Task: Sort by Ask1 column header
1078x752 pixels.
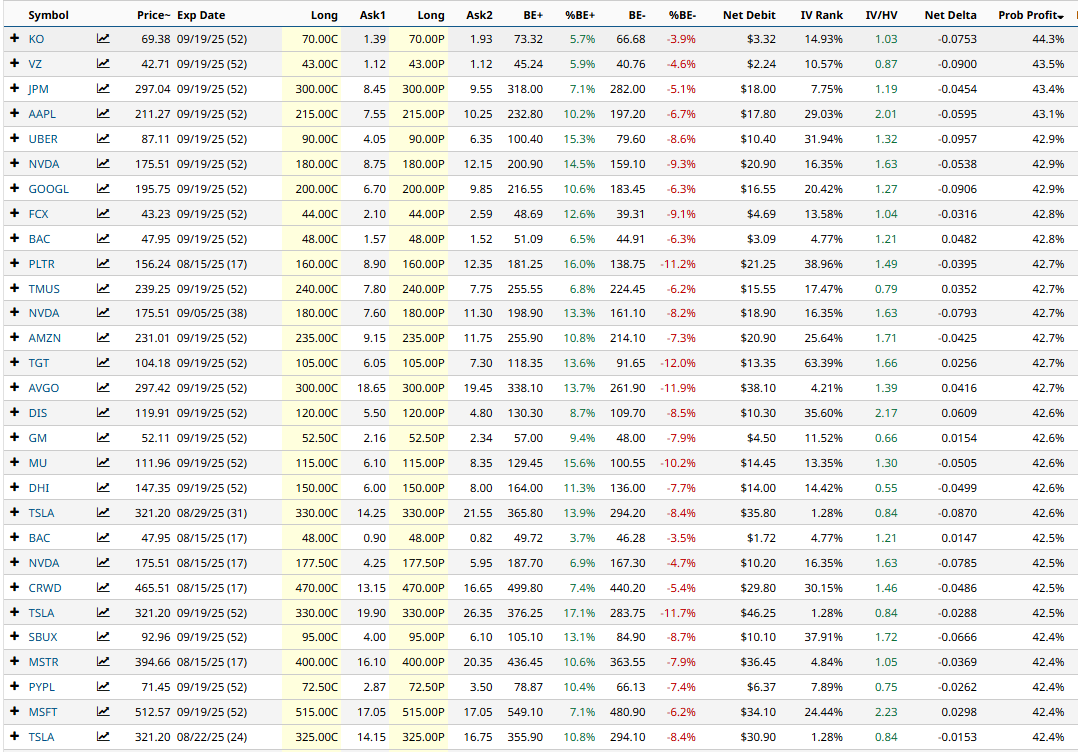Action: pyautogui.click(x=373, y=15)
